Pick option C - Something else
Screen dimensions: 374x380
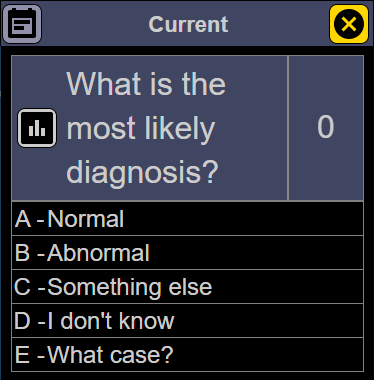[x=187, y=287]
